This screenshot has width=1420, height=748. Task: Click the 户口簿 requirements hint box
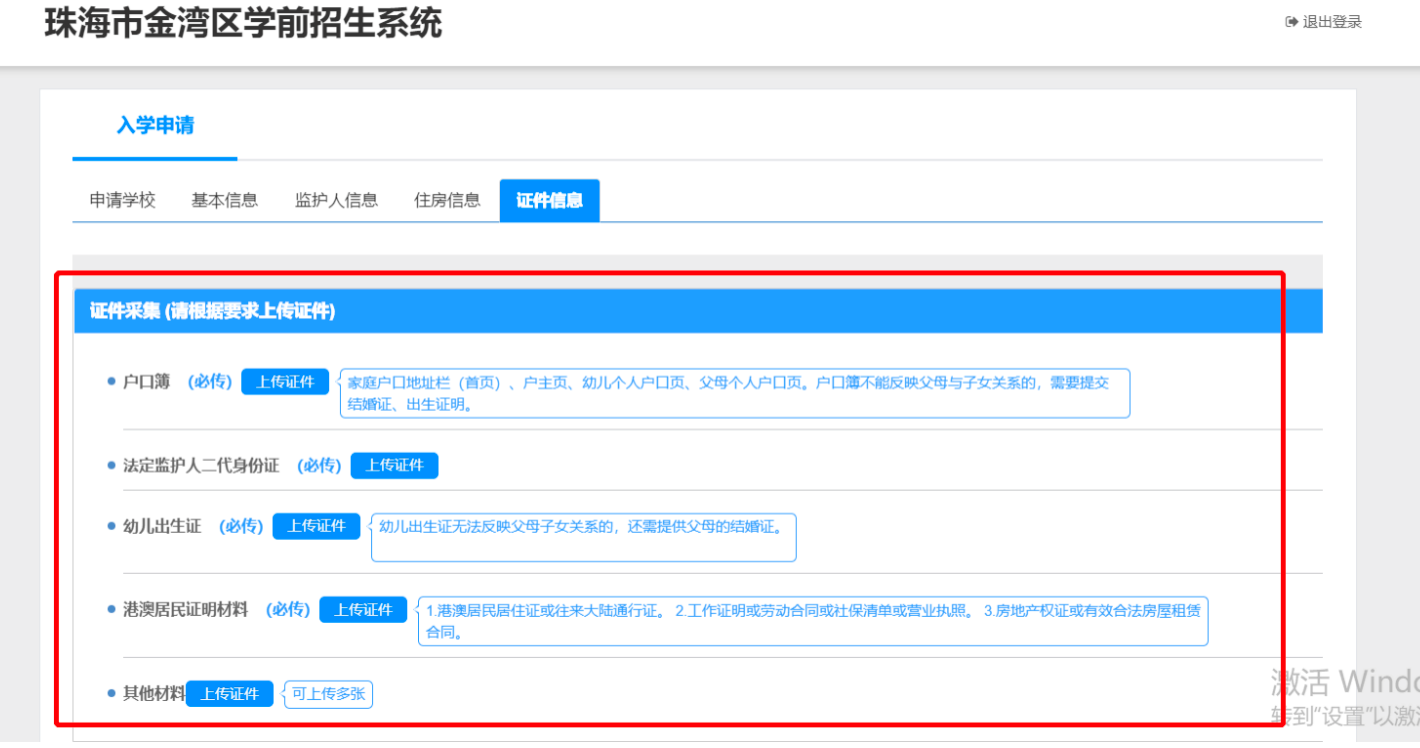coord(734,393)
